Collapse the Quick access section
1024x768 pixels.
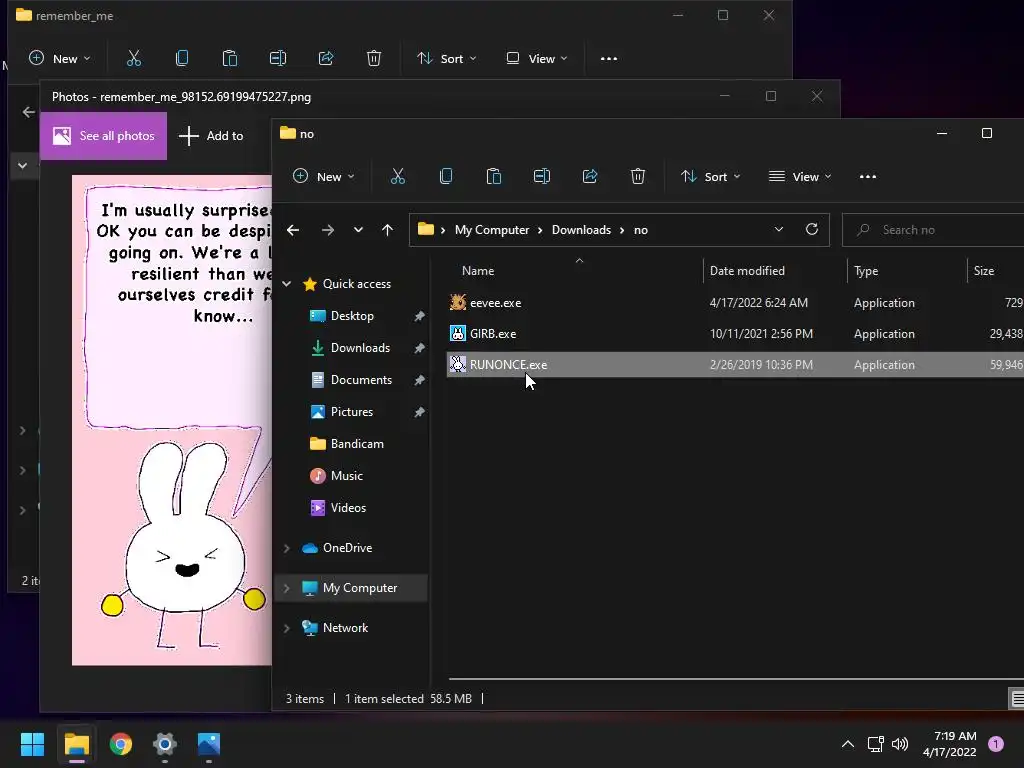click(287, 284)
